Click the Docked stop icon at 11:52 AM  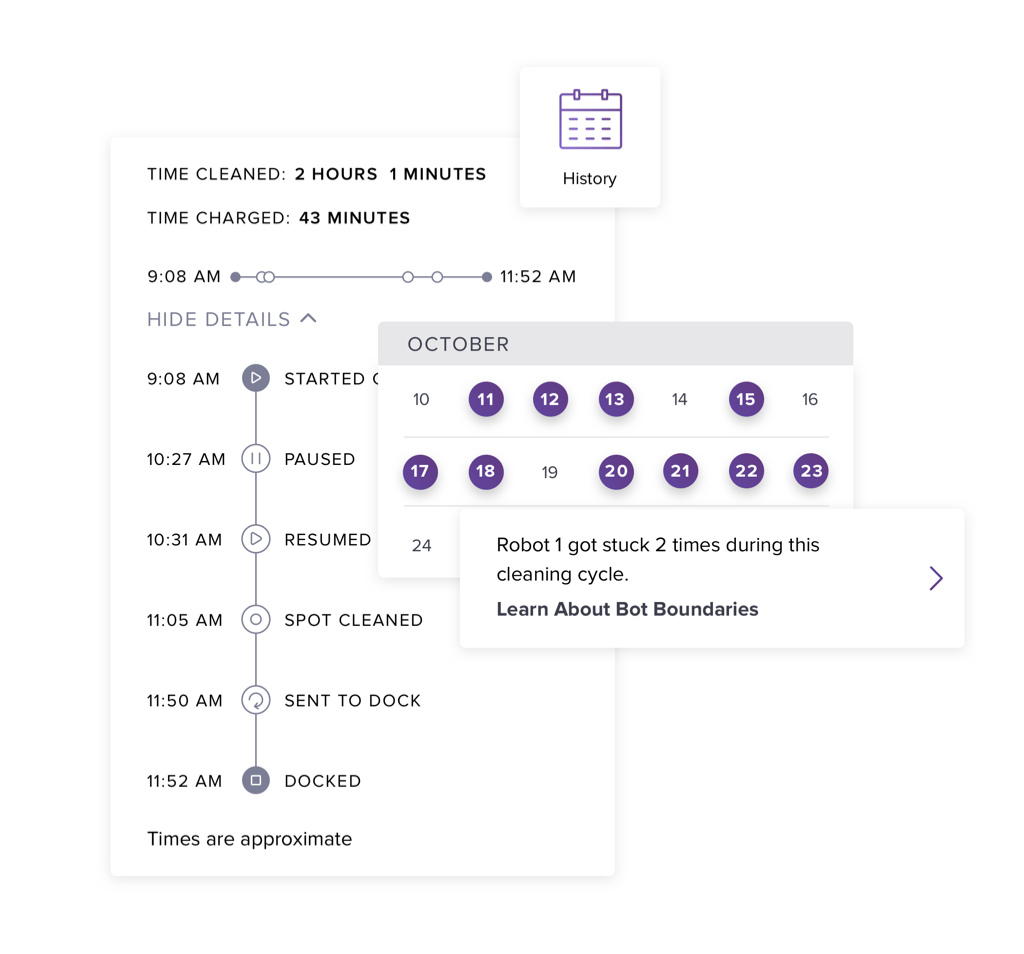coord(256,780)
